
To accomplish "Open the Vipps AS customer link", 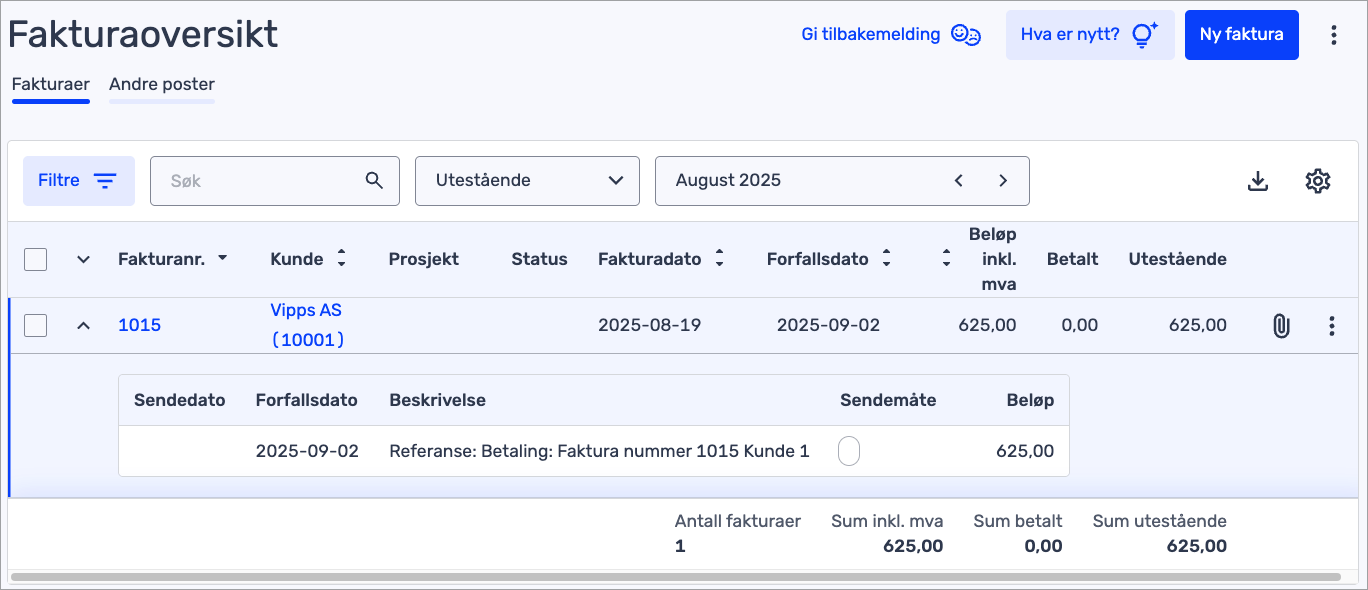I will 306,311.
